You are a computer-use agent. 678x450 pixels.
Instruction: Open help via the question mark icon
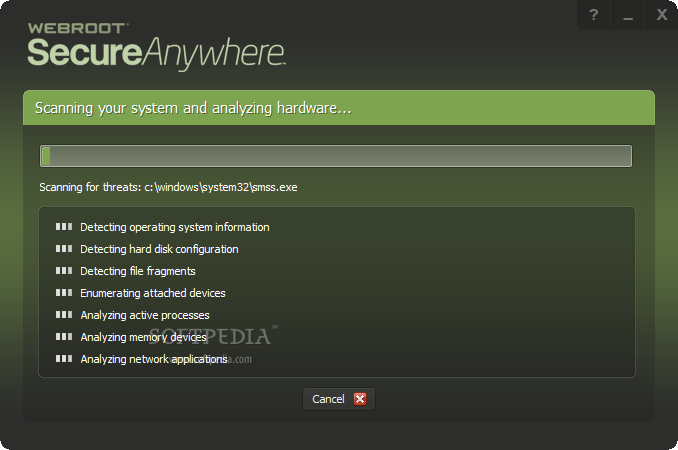[x=594, y=15]
